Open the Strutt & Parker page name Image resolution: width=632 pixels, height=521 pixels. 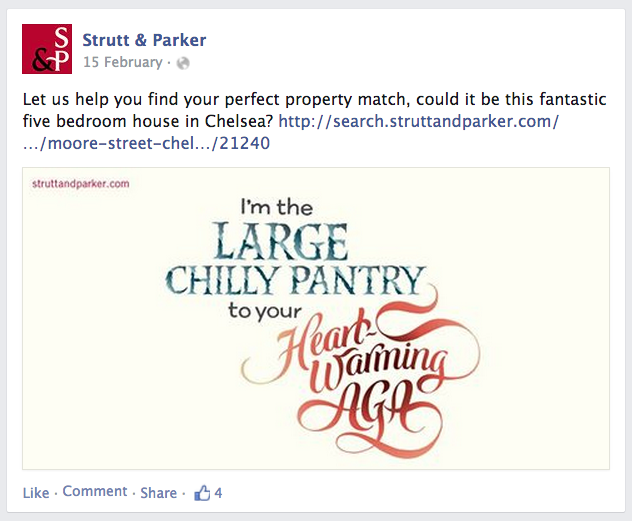click(145, 40)
